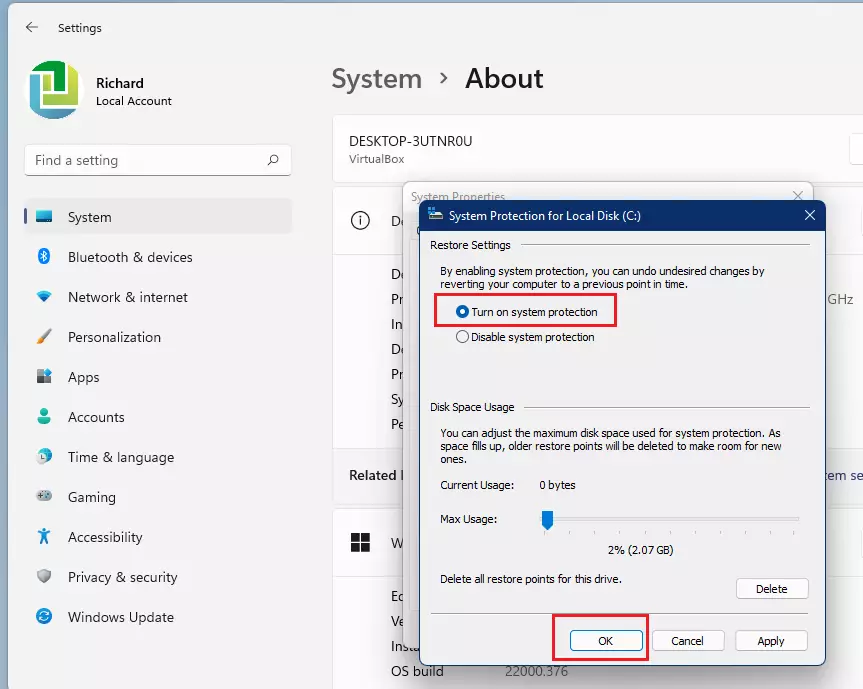Screen dimensions: 863x689
Task: Close the System Protection dialog
Action: (x=810, y=215)
